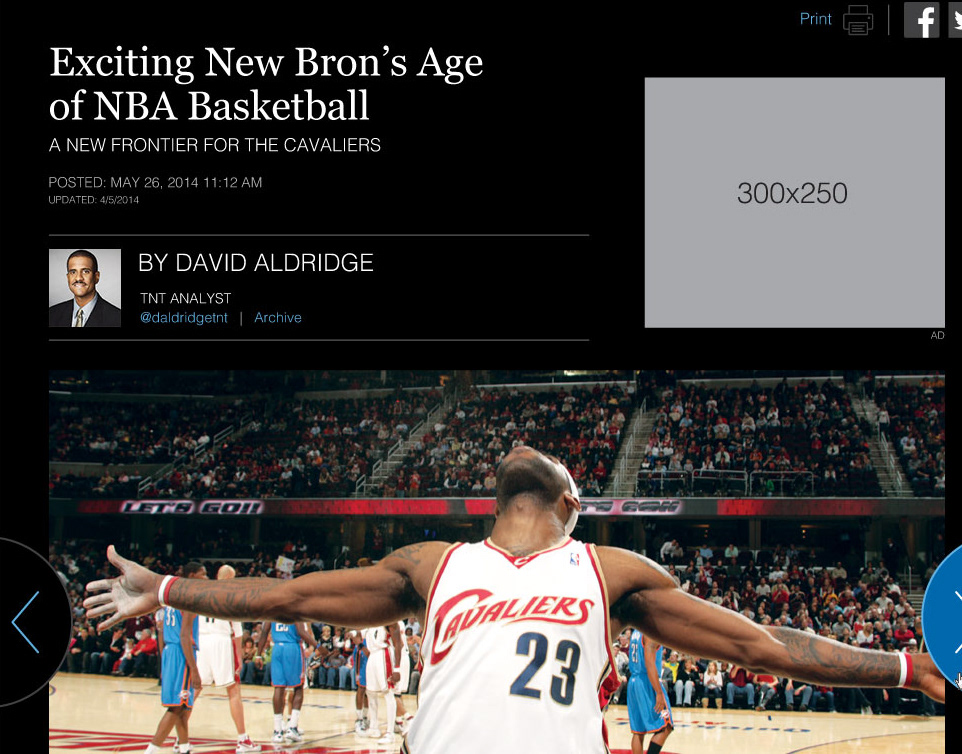Click the "UPDATED: 4/5/2014" text
Image resolution: width=962 pixels, height=754 pixels.
pyautogui.click(x=94, y=200)
